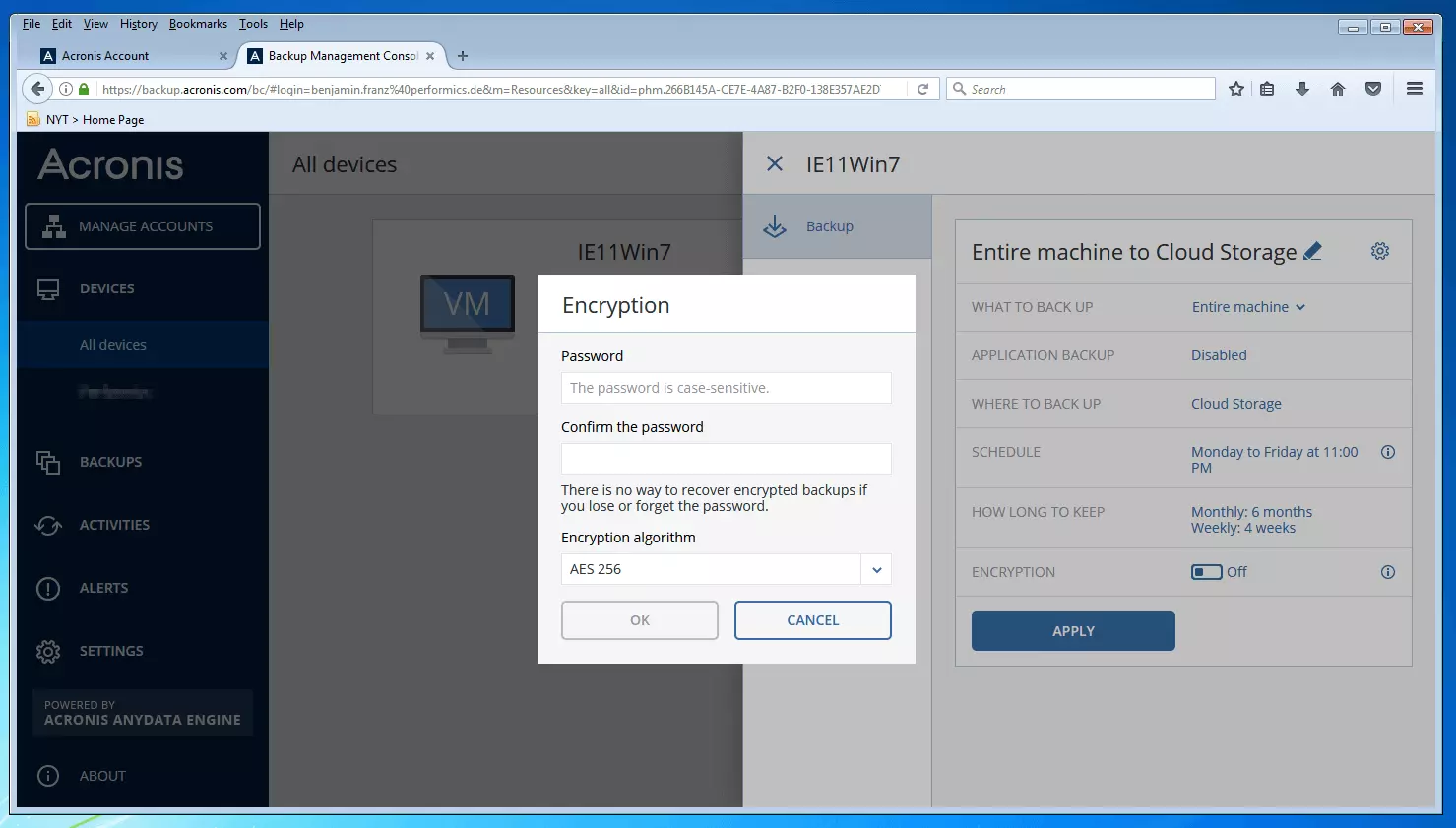Open the History menu
This screenshot has width=1456, height=828.
coord(138,24)
